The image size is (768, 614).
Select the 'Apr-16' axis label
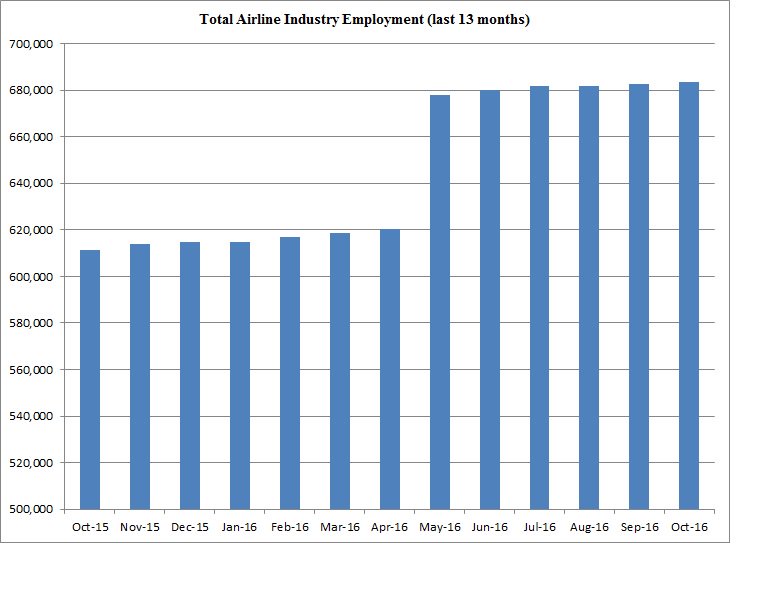[x=389, y=527]
